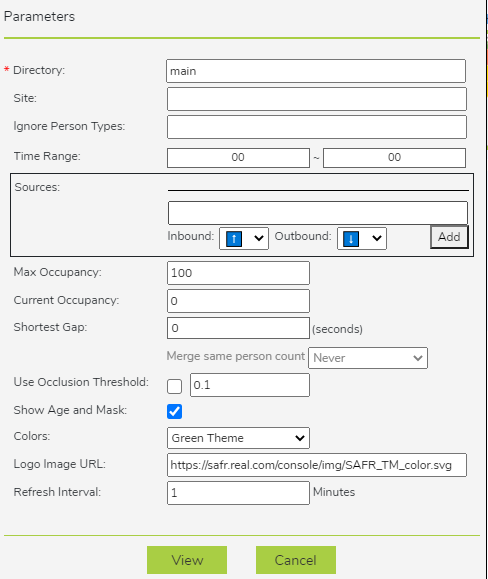The height and width of the screenshot is (579, 488).
Task: Click into the Site text field
Action: click(317, 99)
